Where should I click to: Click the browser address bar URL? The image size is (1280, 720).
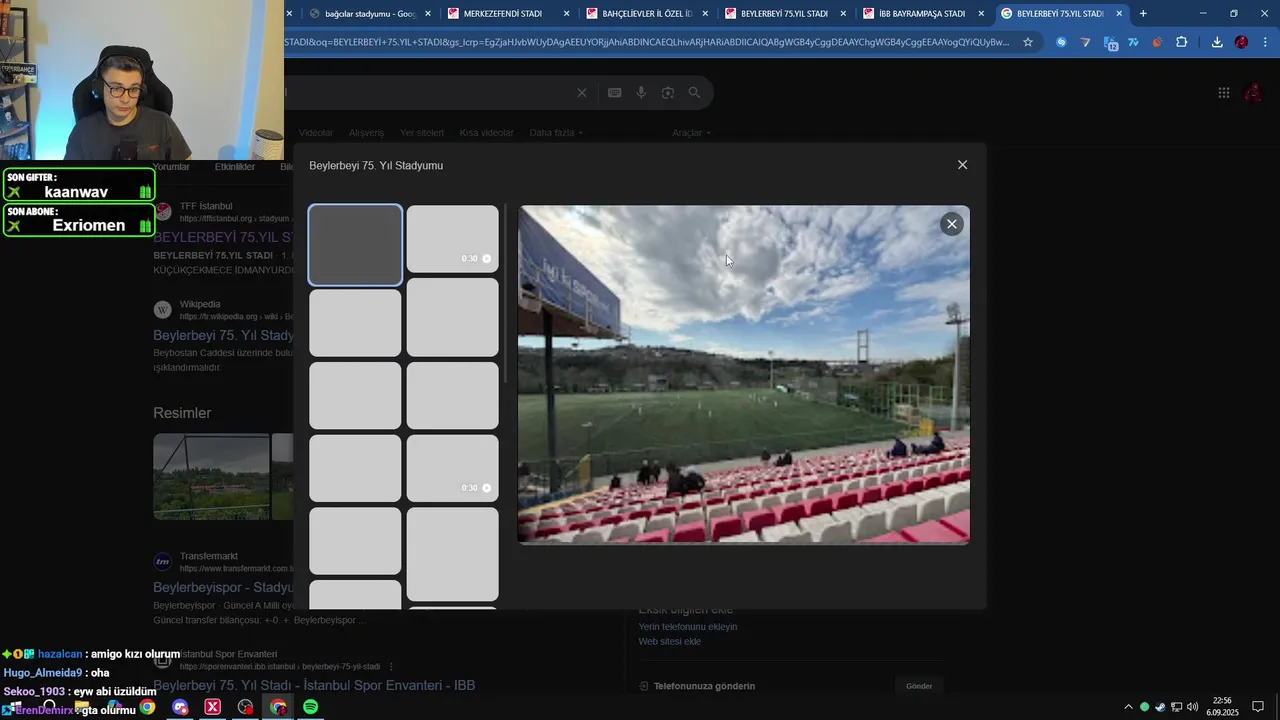coord(647,42)
